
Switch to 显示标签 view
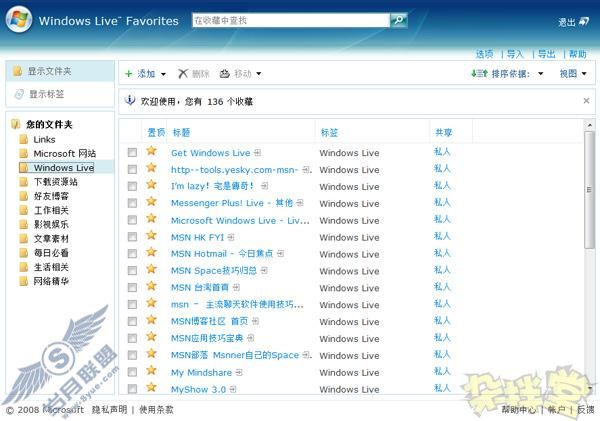pos(60,94)
